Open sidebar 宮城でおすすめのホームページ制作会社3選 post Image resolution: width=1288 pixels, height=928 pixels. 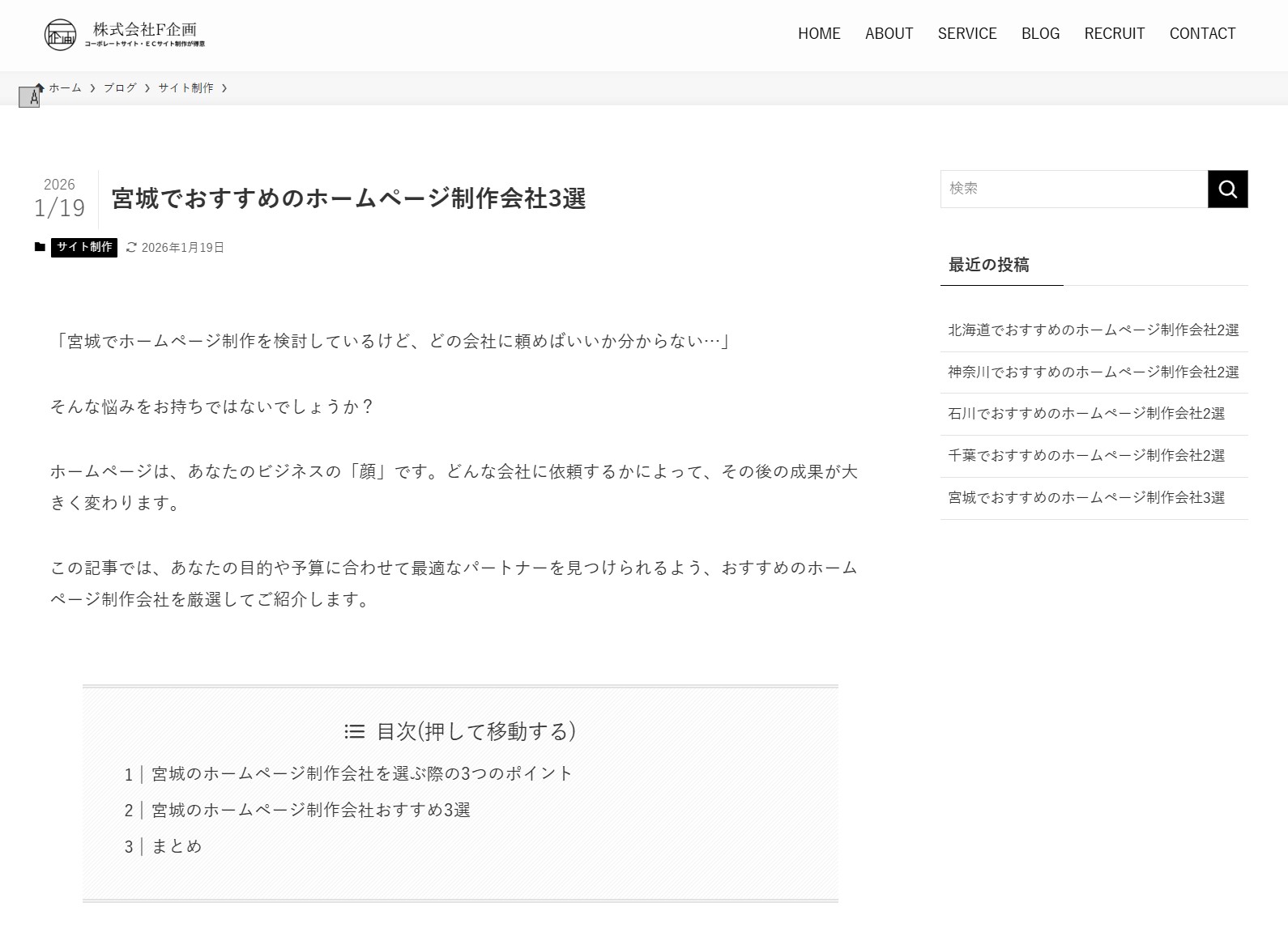click(1086, 498)
